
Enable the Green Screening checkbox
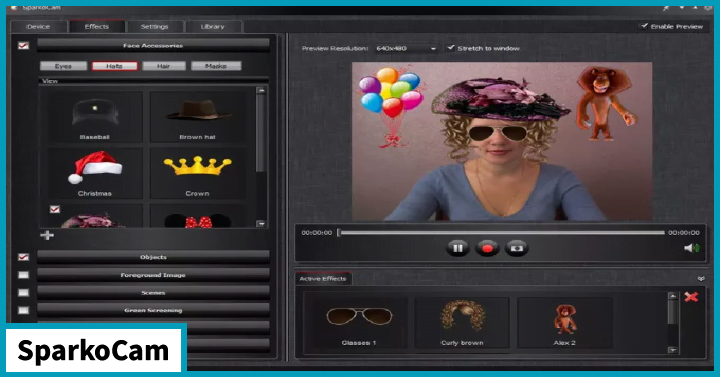pos(23,310)
